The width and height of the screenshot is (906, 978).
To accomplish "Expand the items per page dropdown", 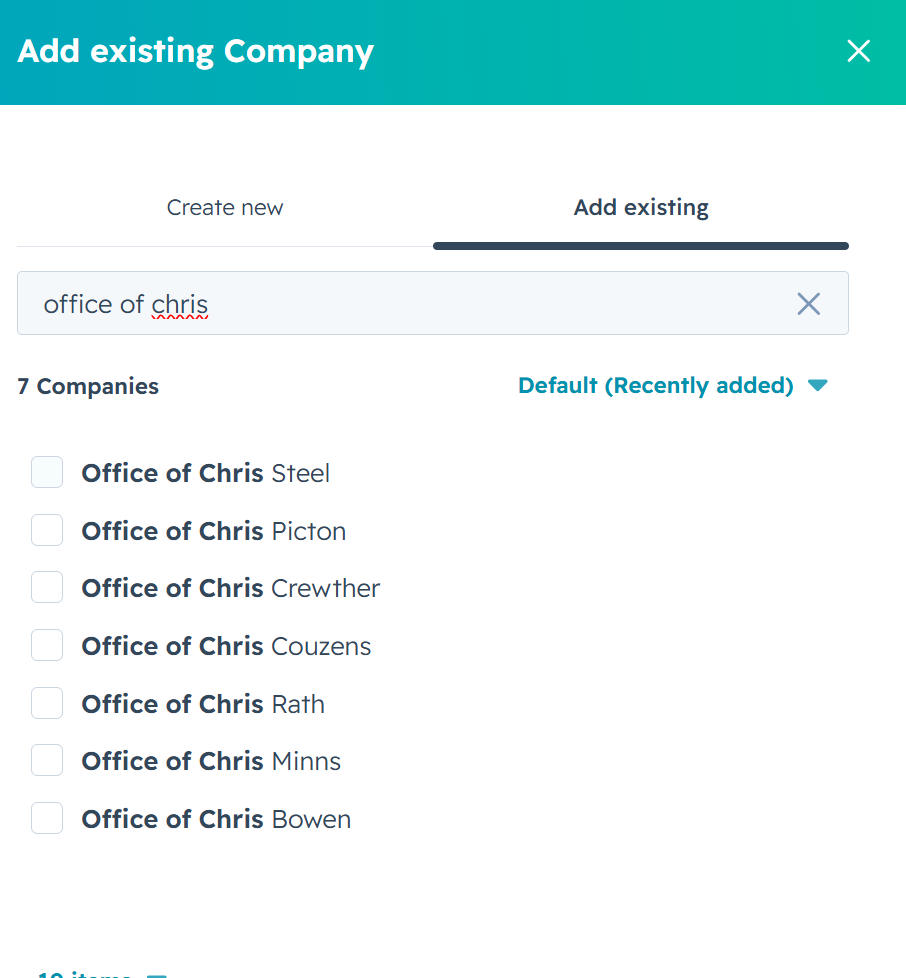I will pos(102,974).
